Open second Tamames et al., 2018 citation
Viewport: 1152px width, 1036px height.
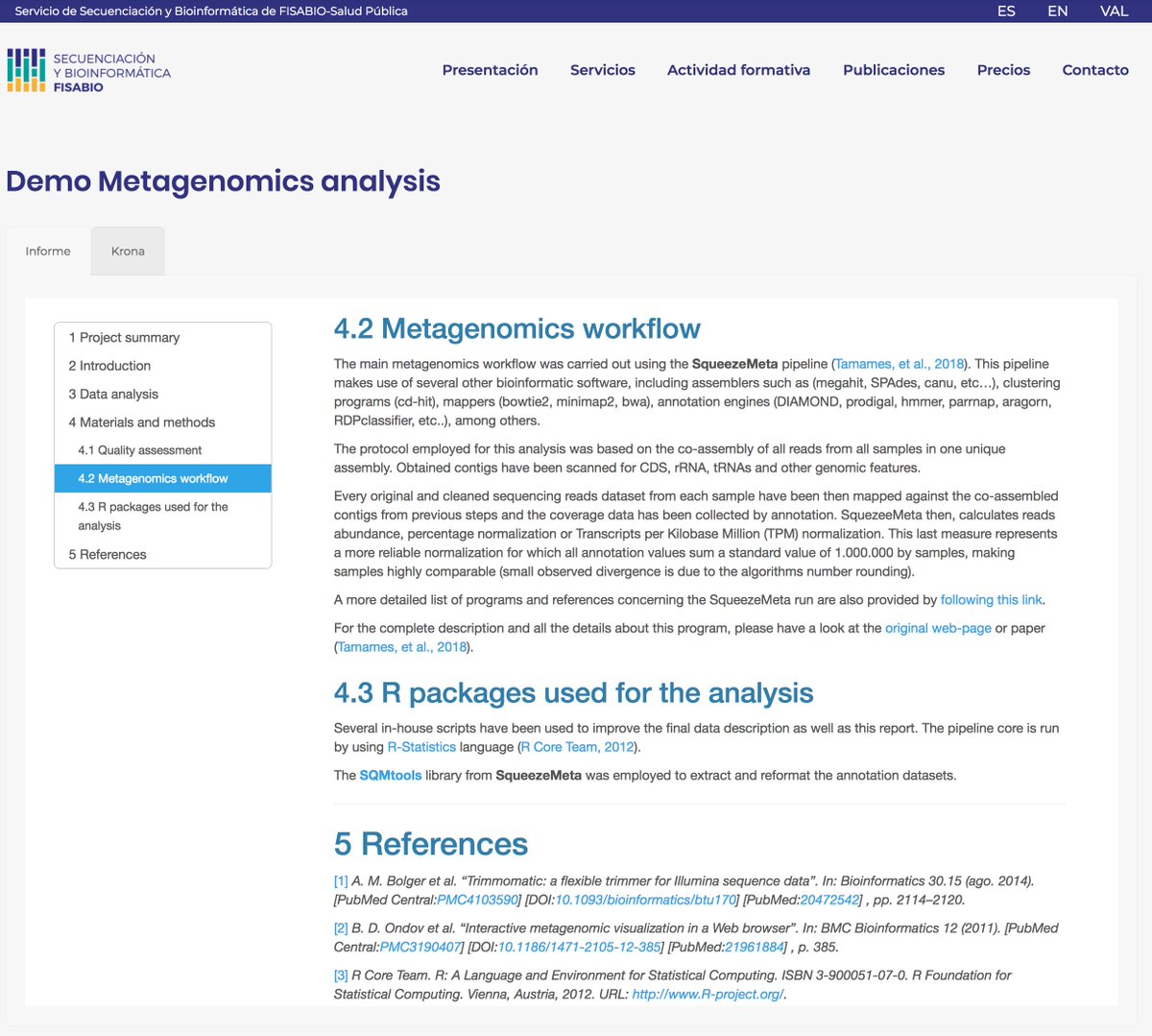point(402,647)
